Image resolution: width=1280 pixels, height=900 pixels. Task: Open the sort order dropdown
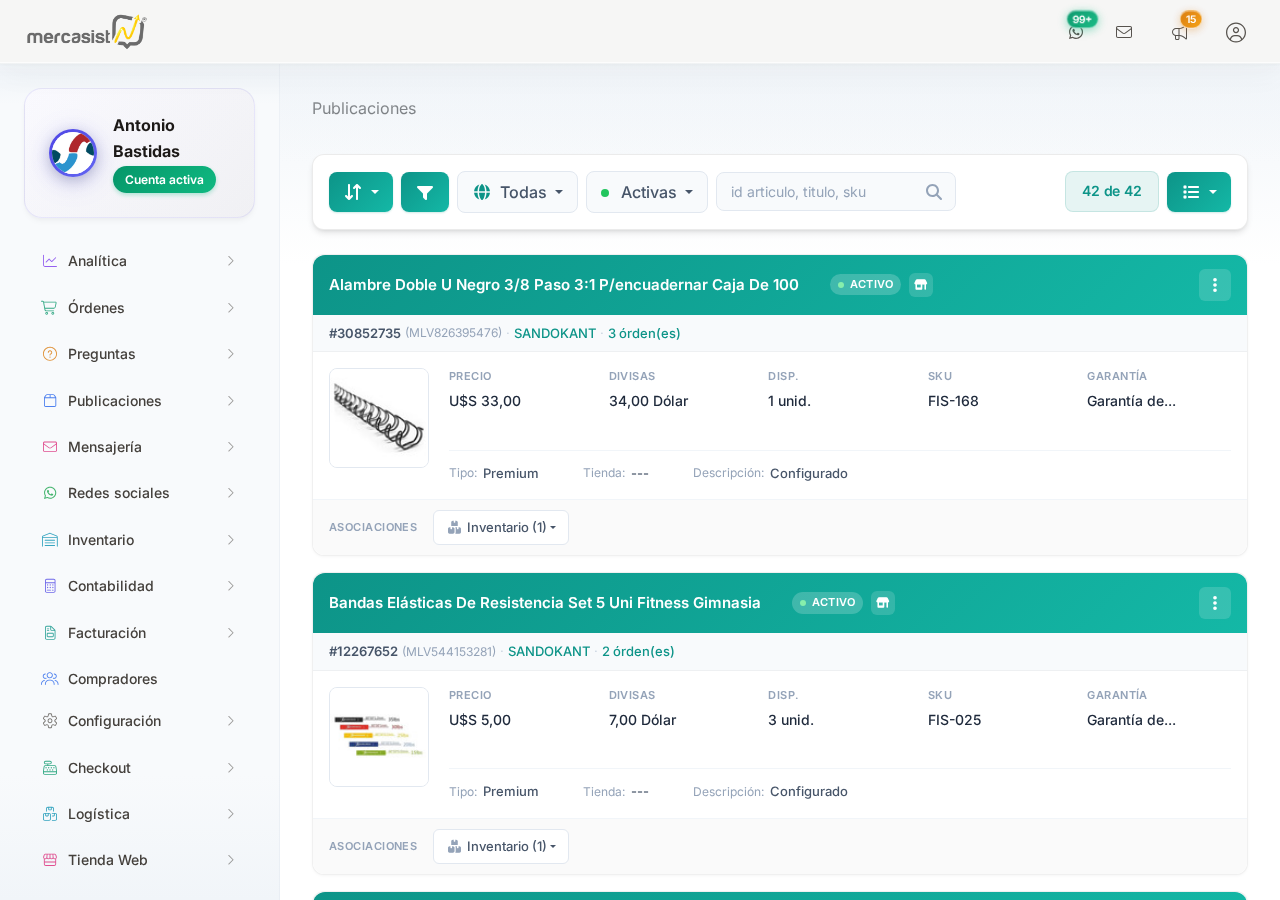pyautogui.click(x=361, y=192)
